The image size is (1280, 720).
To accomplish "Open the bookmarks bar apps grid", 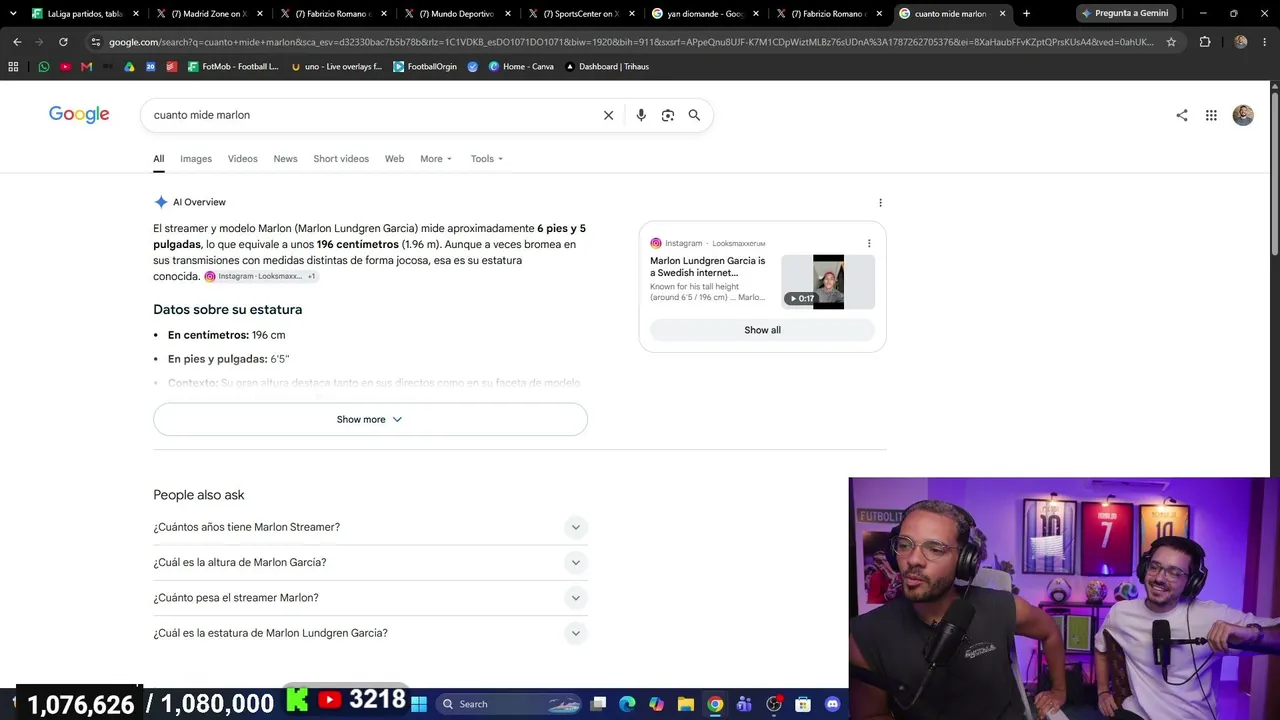I will 13,66.
